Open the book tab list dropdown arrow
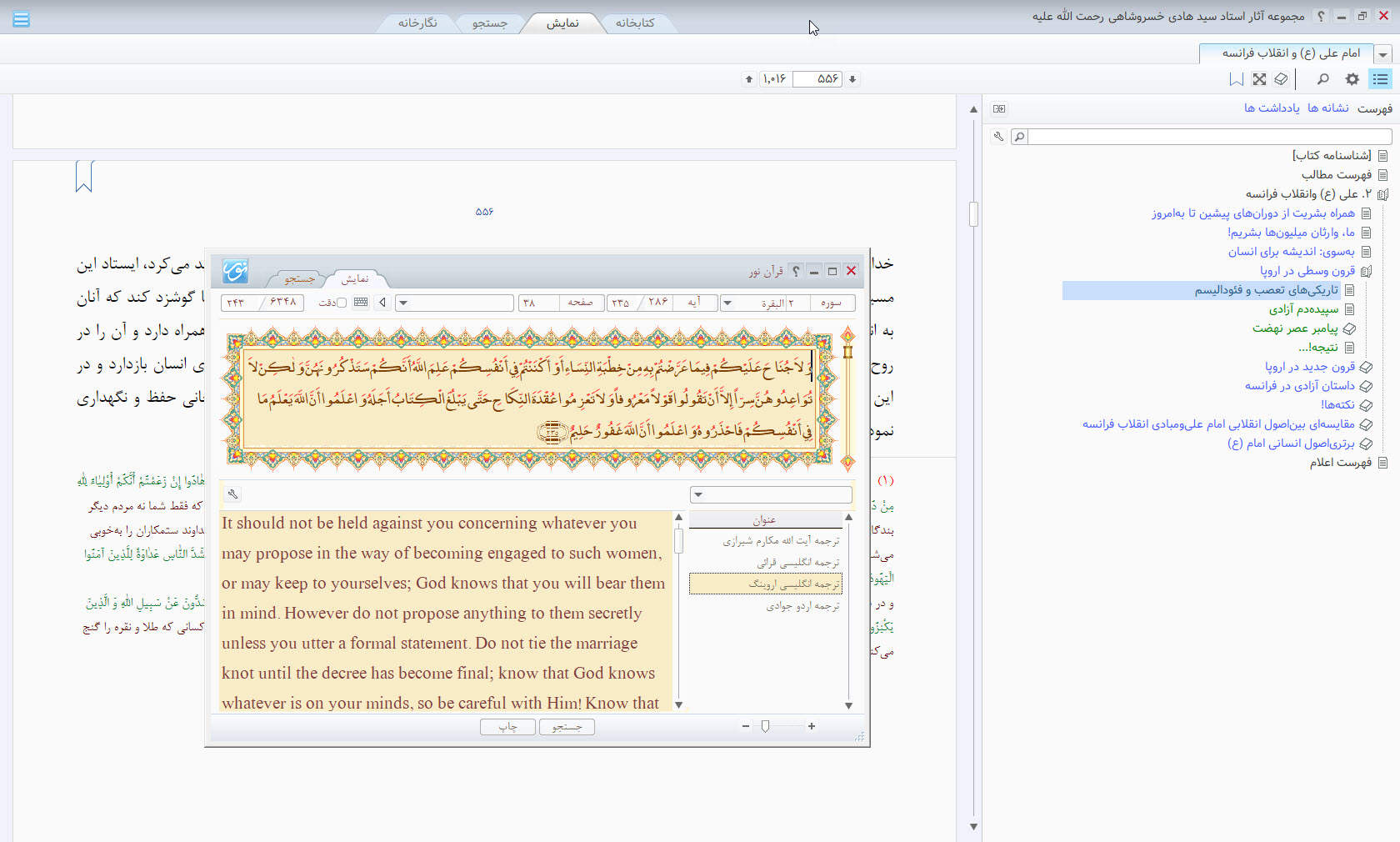Screen dimensions: 1400x842 point(1383,54)
